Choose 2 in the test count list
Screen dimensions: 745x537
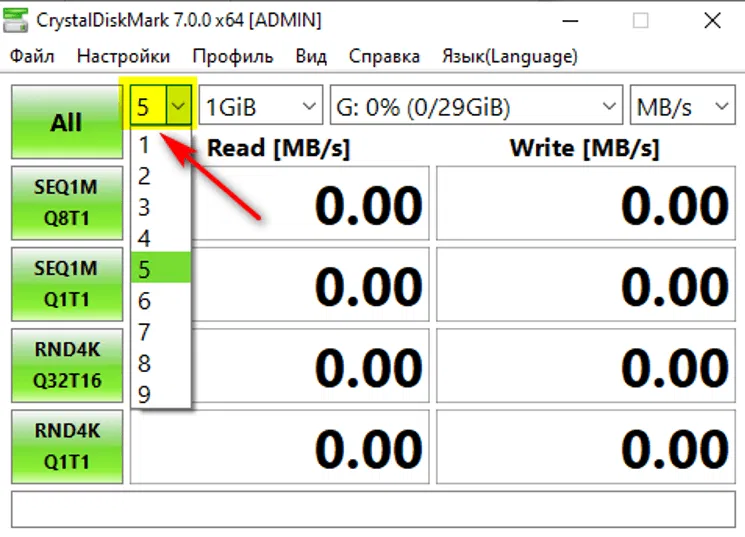point(161,176)
